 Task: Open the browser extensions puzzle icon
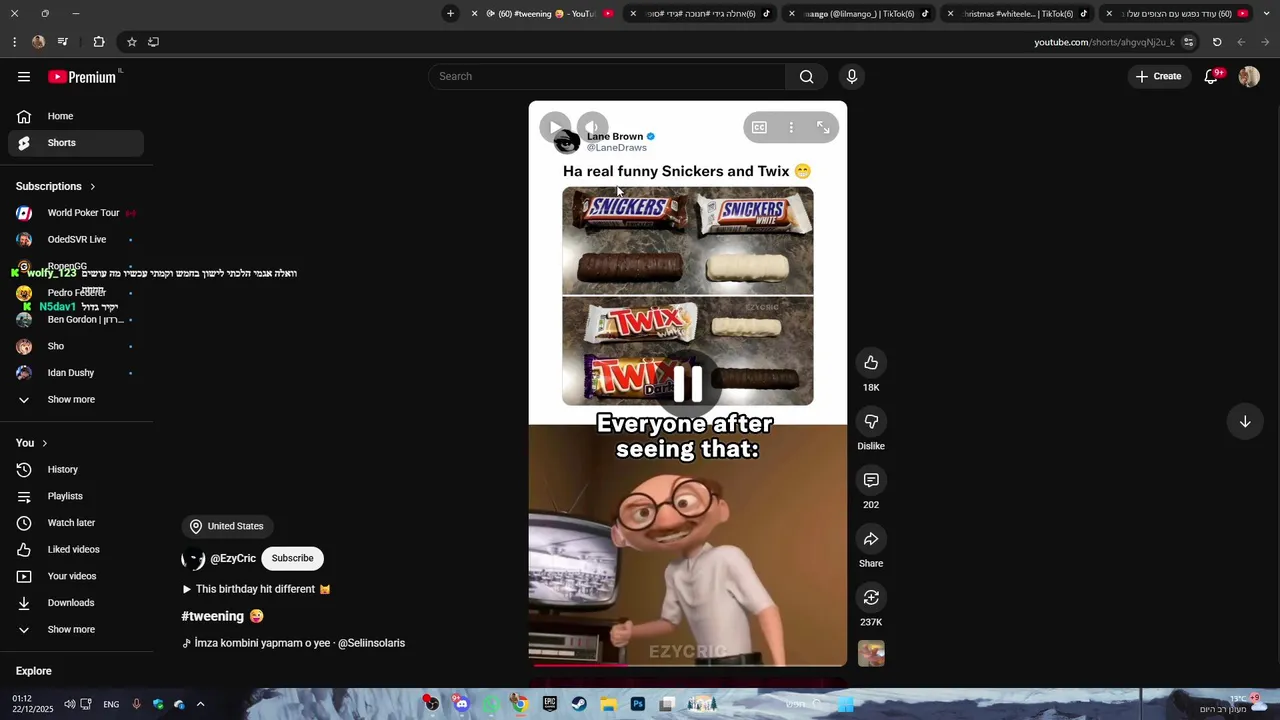tap(99, 42)
